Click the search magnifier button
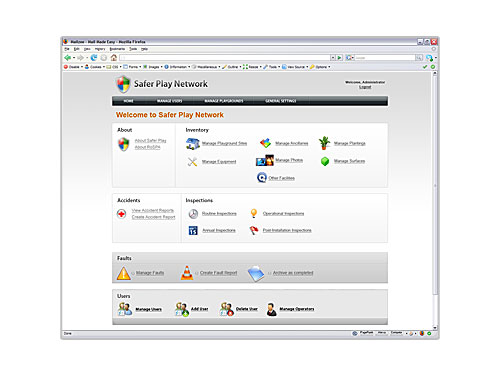Viewport: 500px width, 375px height. [419, 58]
